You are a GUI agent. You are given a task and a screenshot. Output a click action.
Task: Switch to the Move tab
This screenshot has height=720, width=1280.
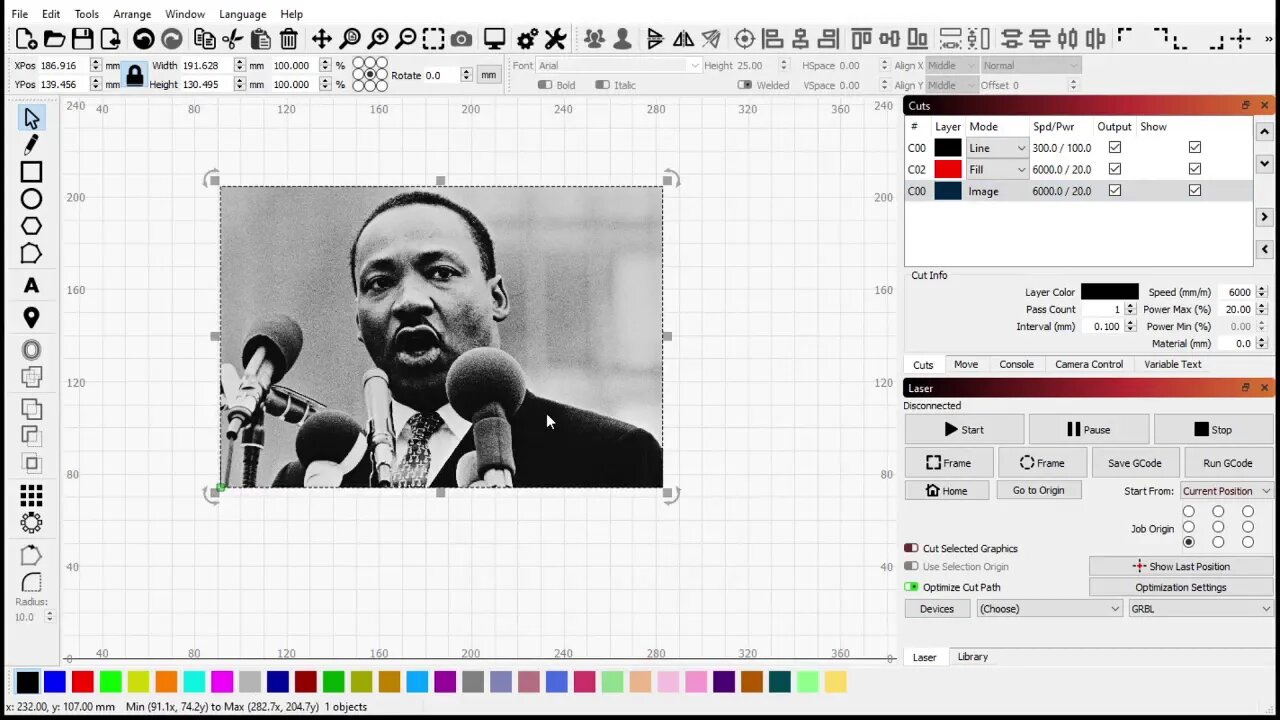click(966, 365)
